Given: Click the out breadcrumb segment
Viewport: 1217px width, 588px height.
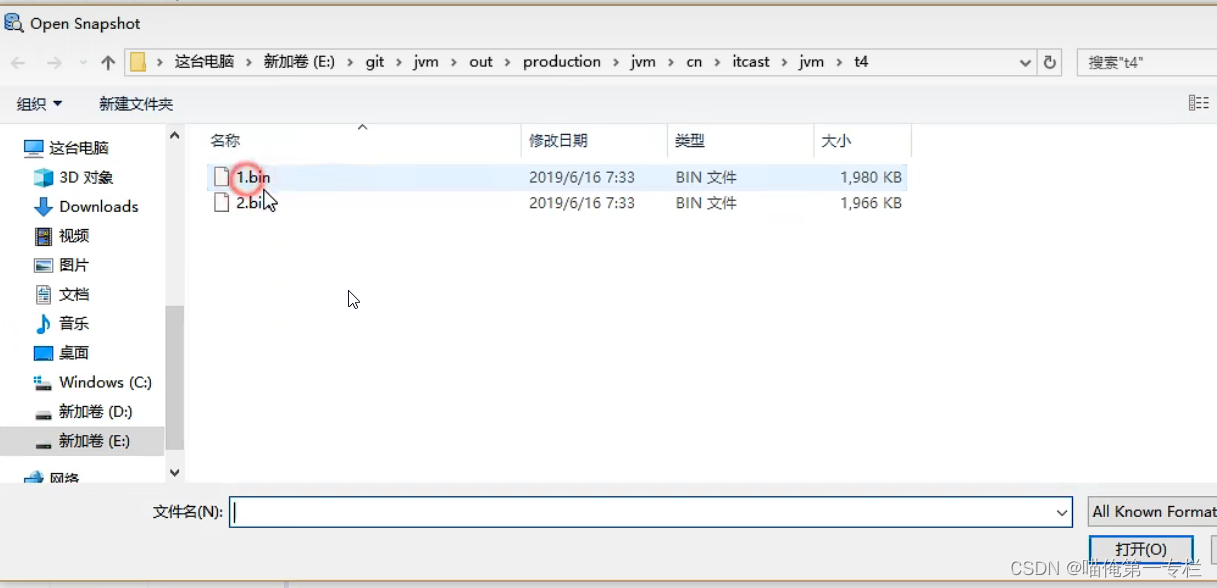Looking at the screenshot, I should coord(481,62).
